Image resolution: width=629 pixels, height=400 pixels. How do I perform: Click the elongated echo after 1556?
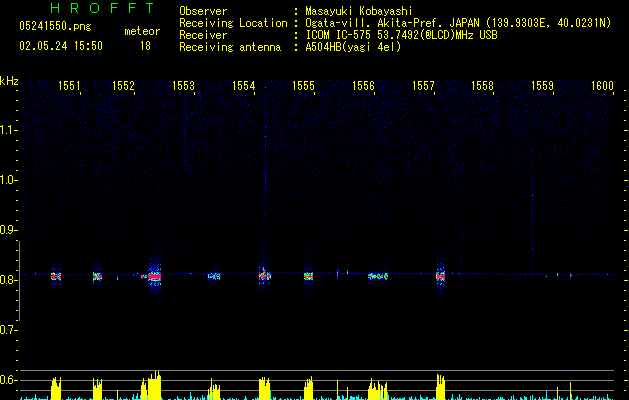pos(378,276)
